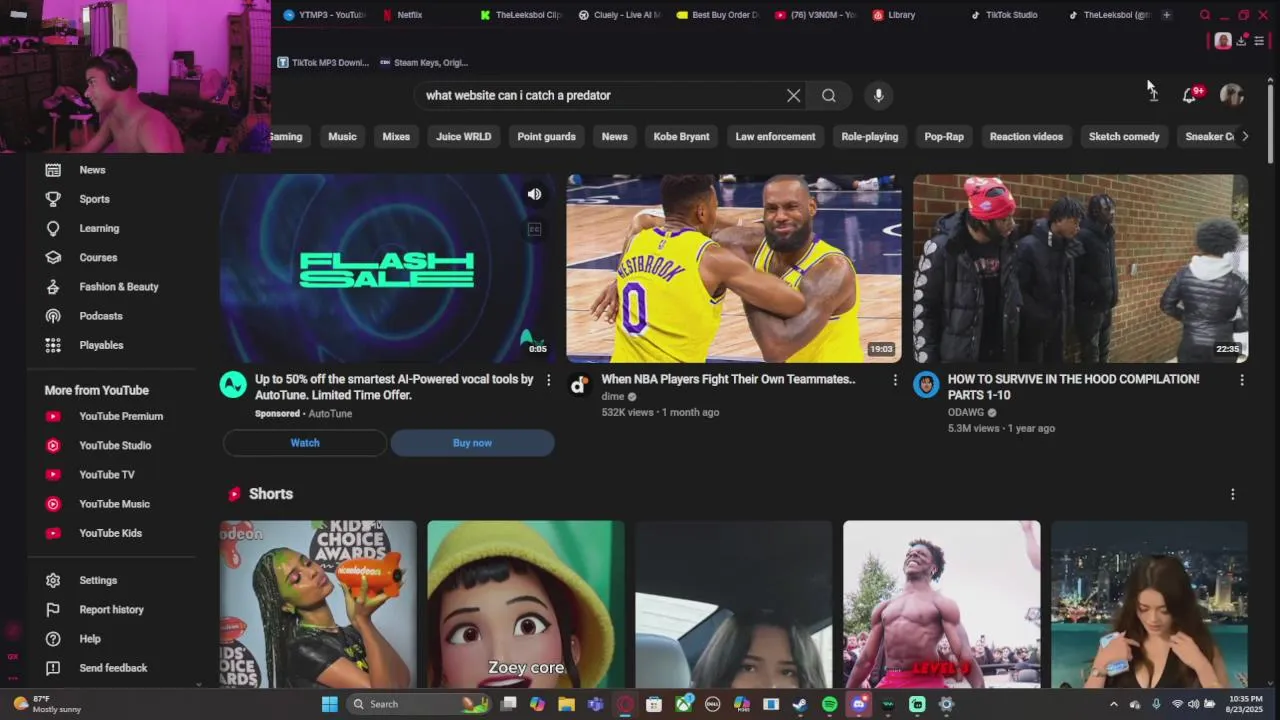1280x720 pixels.
Task: Go to Courses in the sidebar
Action: pos(98,257)
